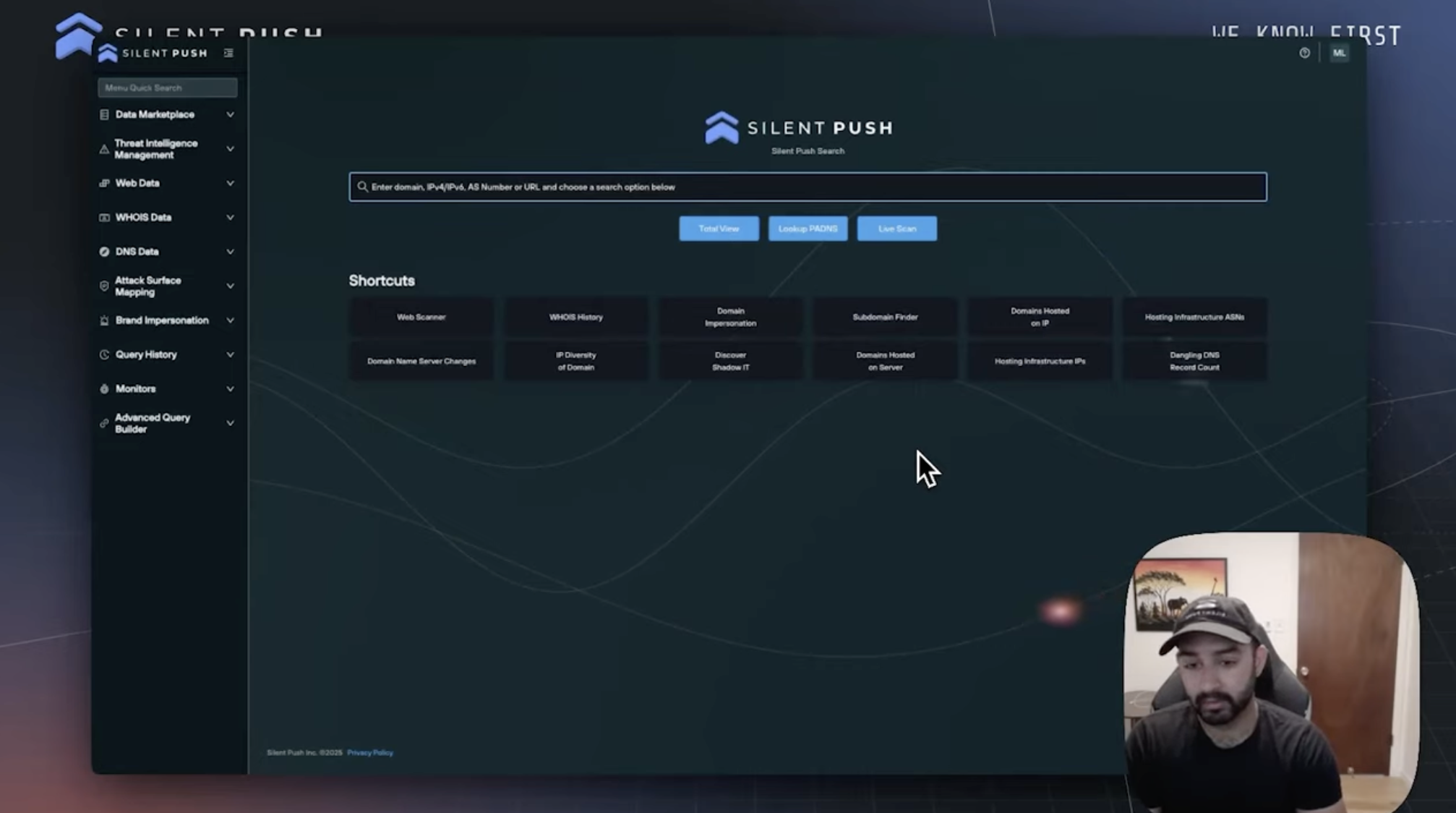1456x813 pixels.
Task: Click the presenter webcam thumbnail
Action: (x=1271, y=673)
